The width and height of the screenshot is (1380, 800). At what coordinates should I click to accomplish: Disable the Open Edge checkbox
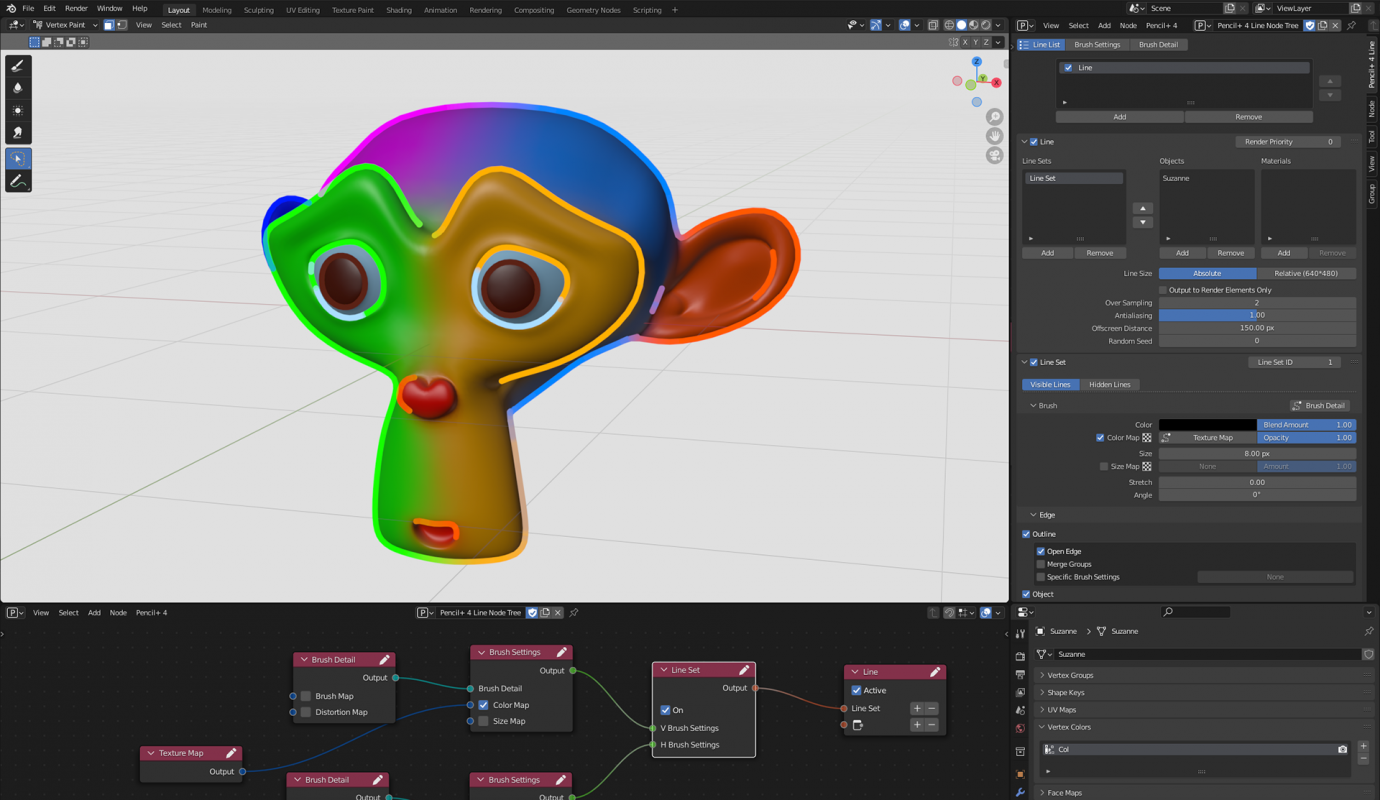click(1041, 551)
